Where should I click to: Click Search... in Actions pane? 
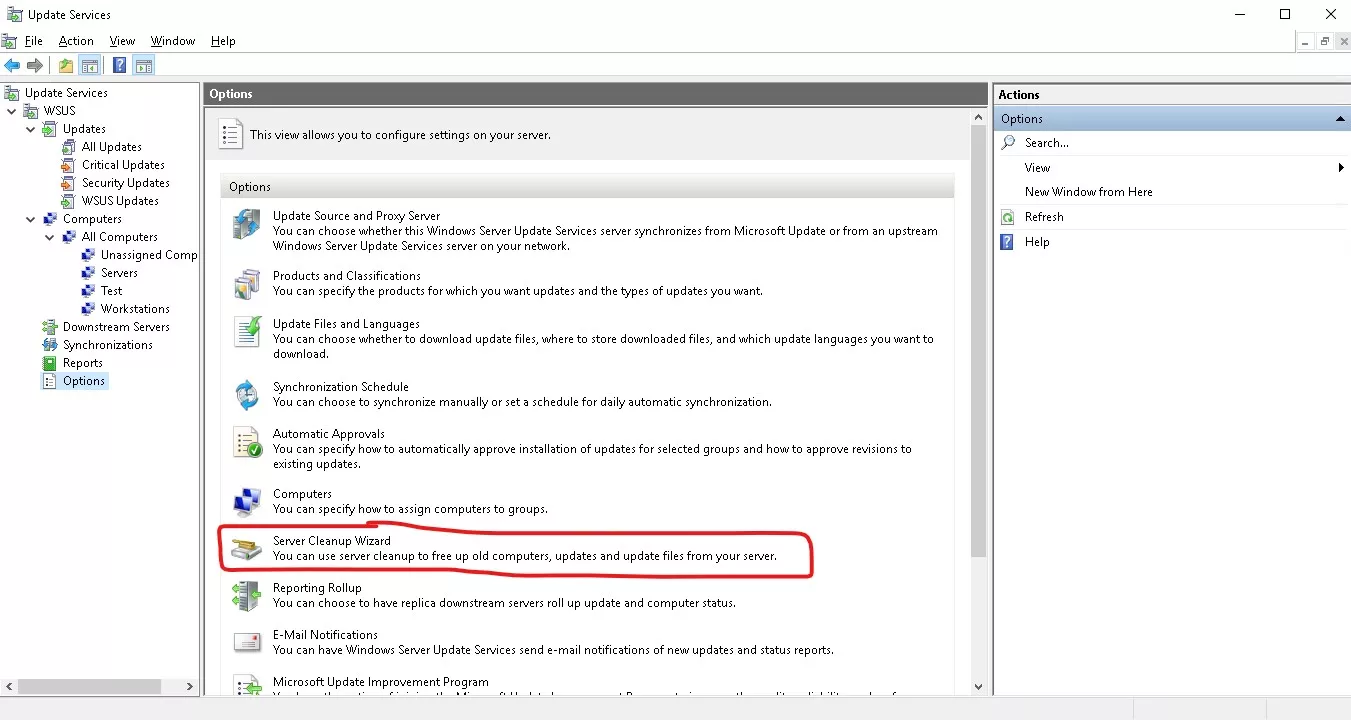click(x=1047, y=143)
